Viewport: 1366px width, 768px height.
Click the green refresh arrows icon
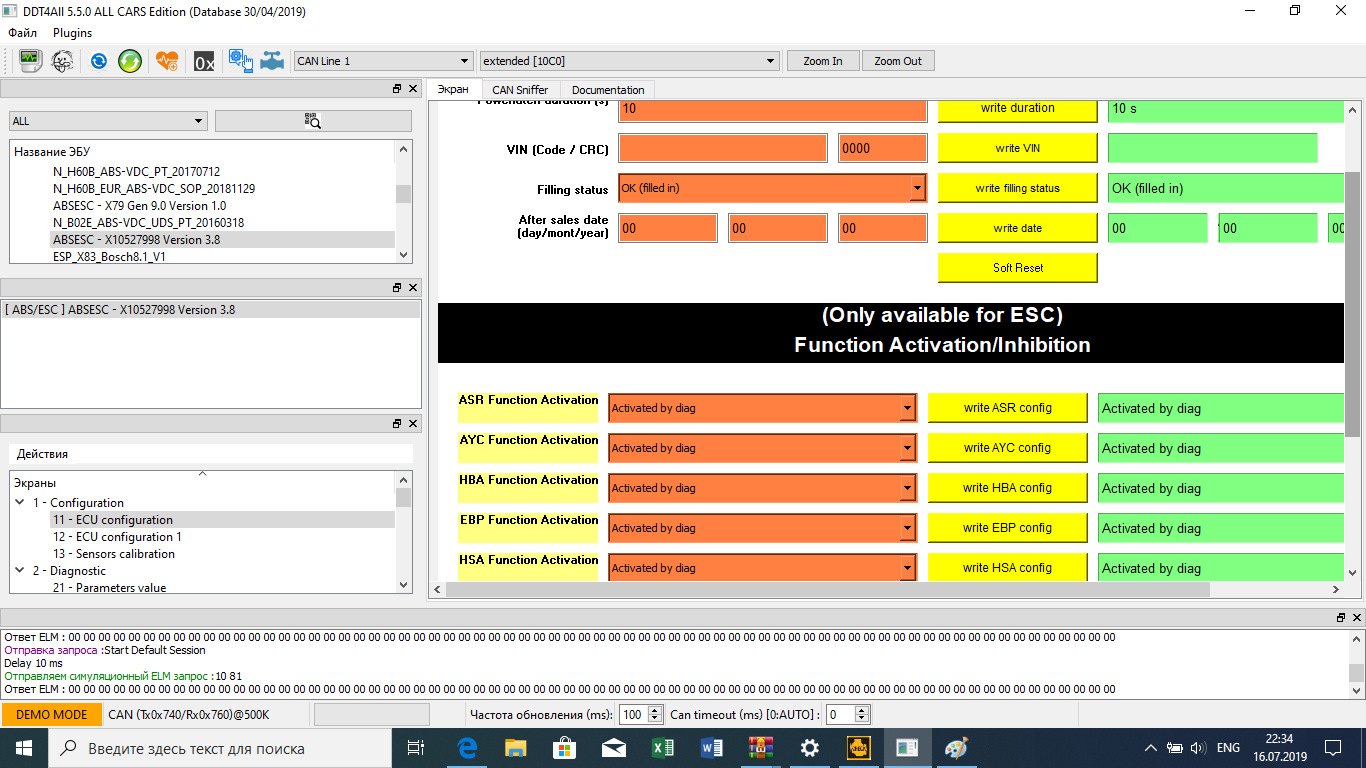pos(130,61)
